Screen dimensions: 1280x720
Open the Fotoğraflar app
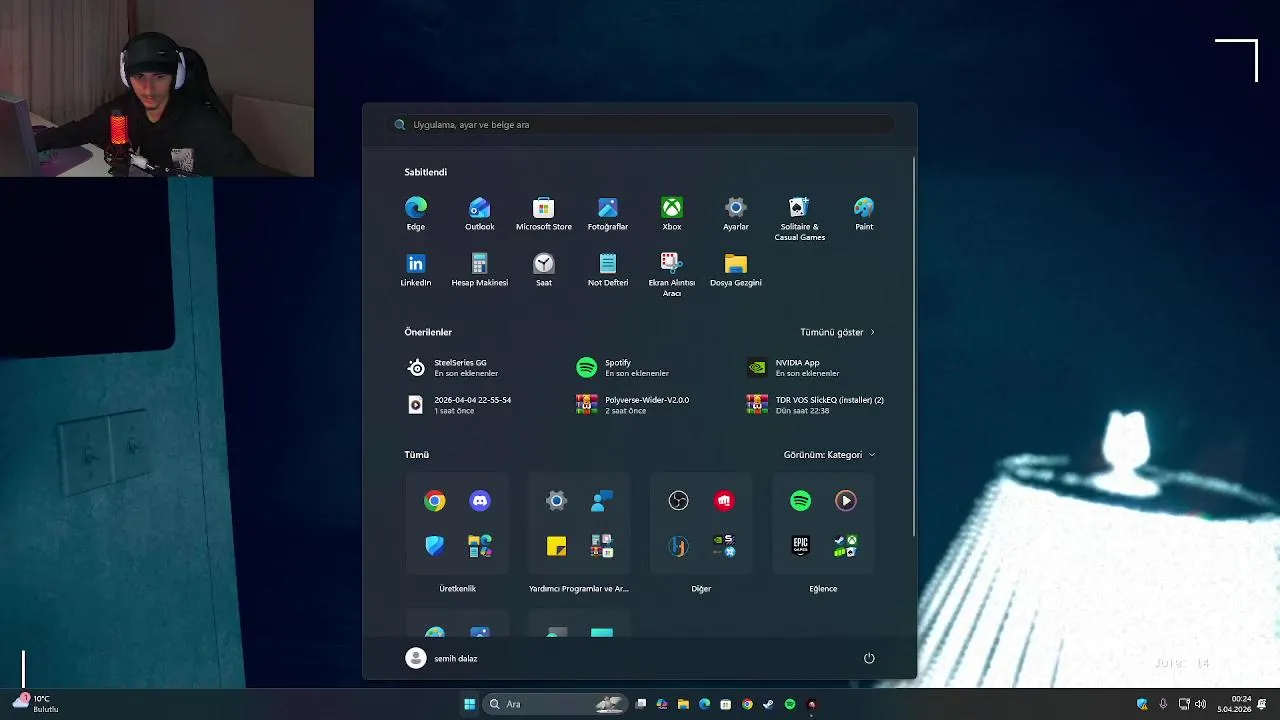(608, 214)
